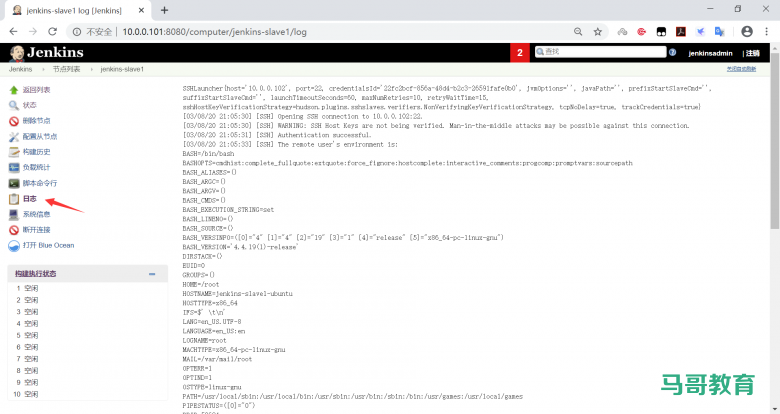The image size is (780, 414).
Task: Click the blue bird extension icon
Action: click(x=700, y=32)
